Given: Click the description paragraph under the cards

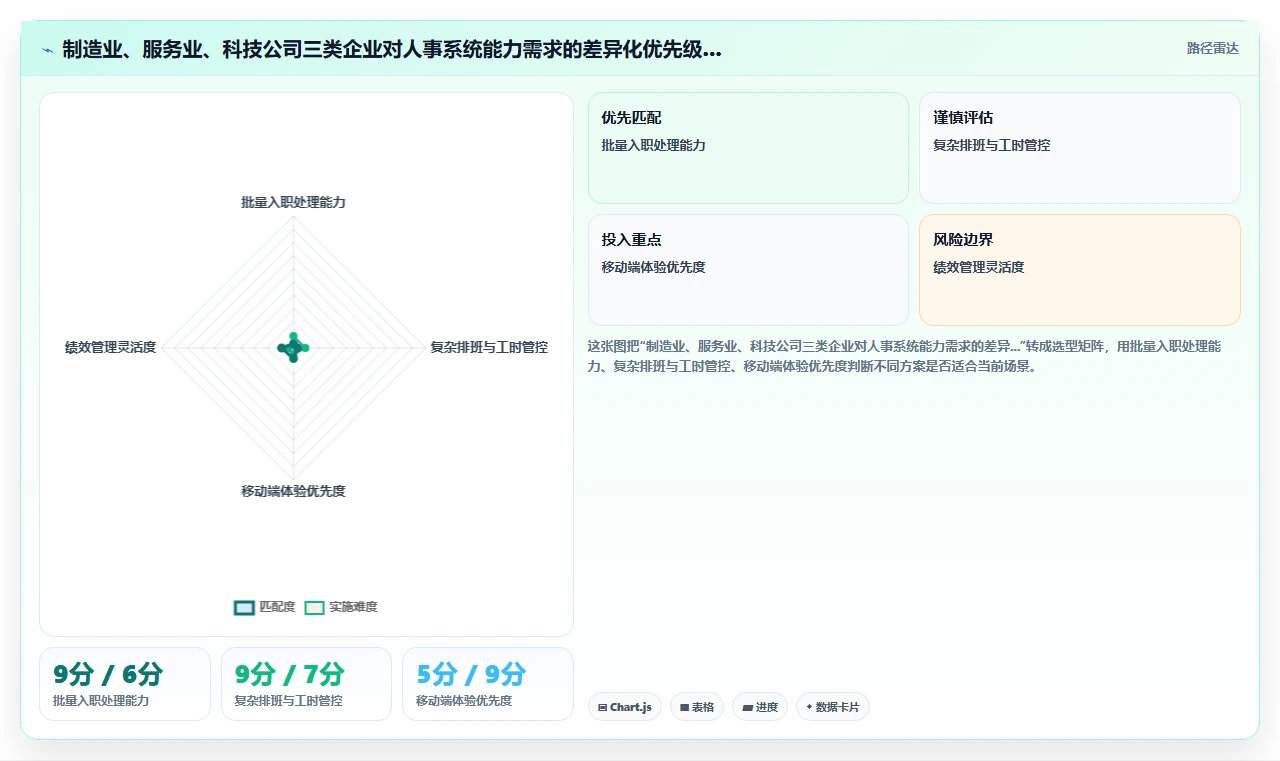Looking at the screenshot, I should coord(905,356).
